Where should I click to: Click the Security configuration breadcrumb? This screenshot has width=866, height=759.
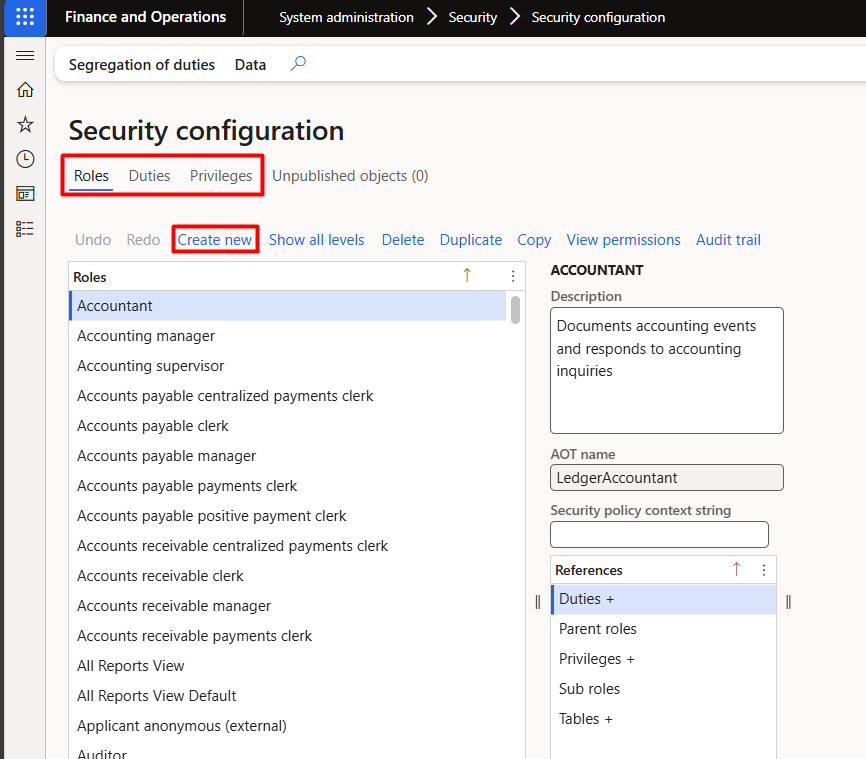tap(598, 17)
